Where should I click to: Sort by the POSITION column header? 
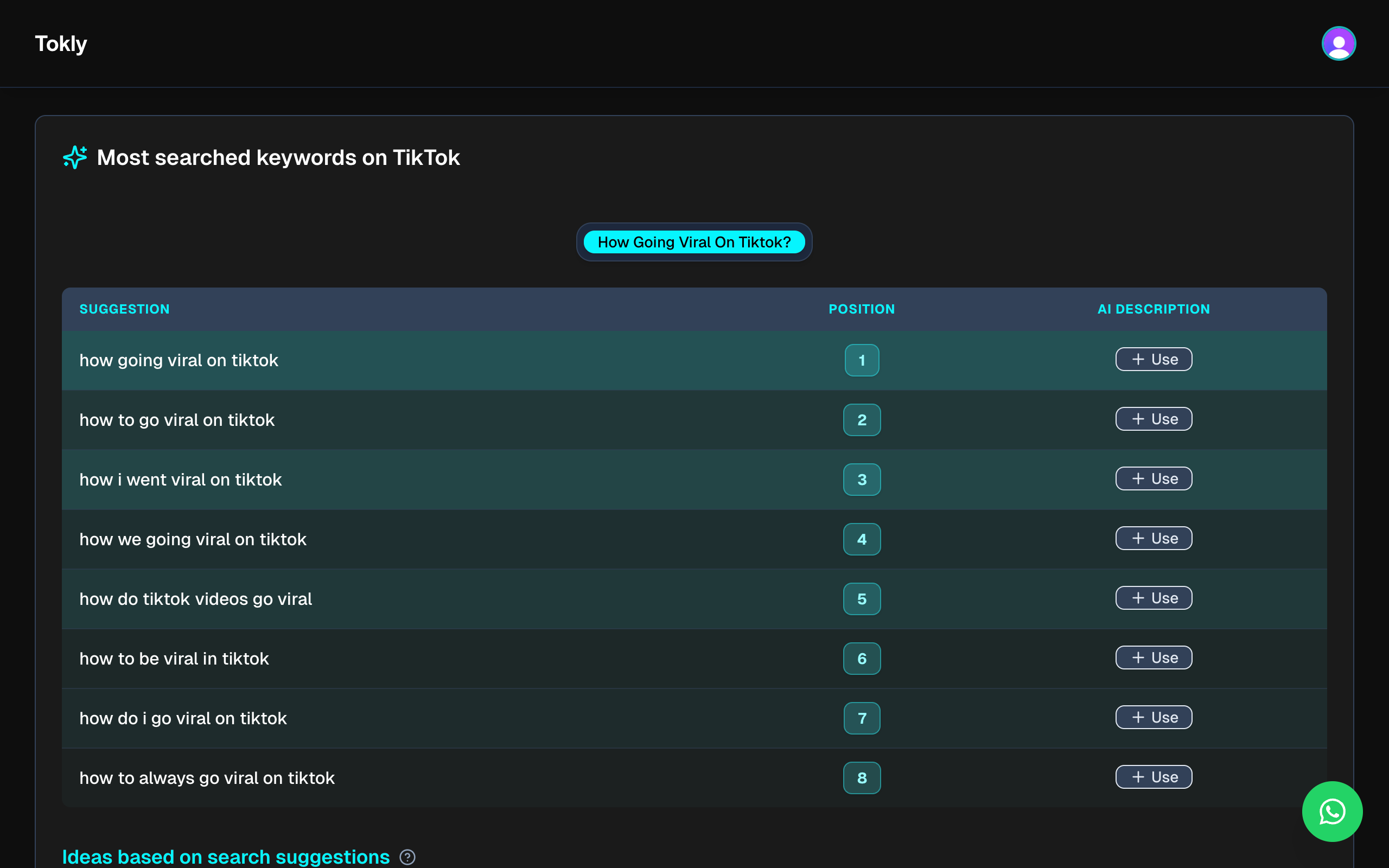click(x=862, y=309)
